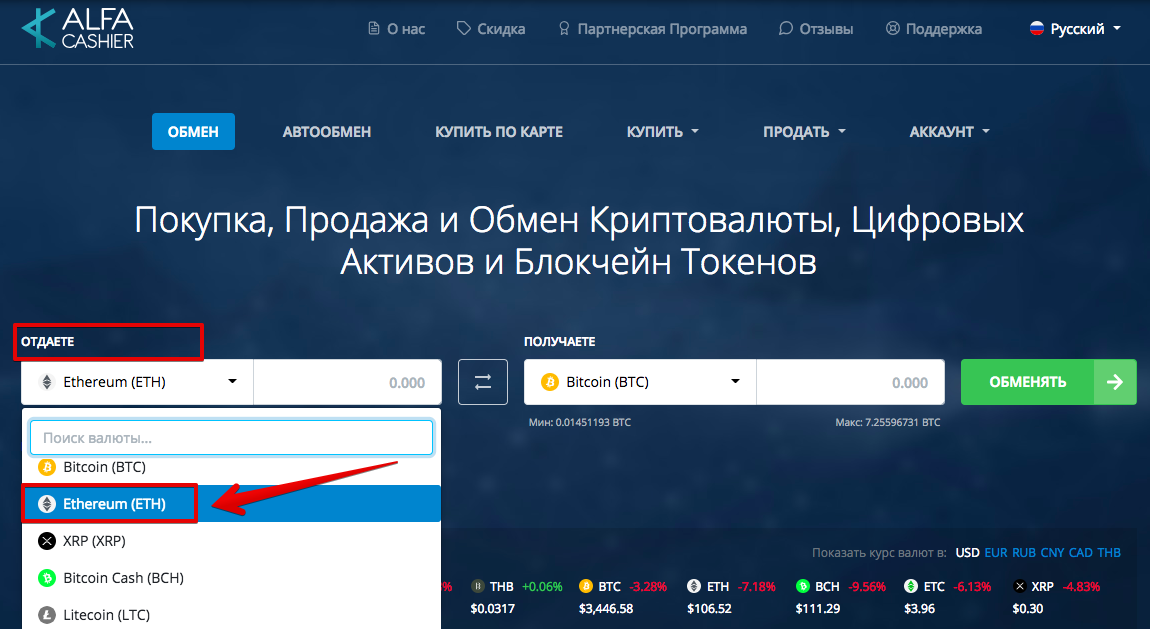Viewport: 1150px width, 629px height.
Task: Click the BTC price $3,446.58
Action: tap(606, 608)
